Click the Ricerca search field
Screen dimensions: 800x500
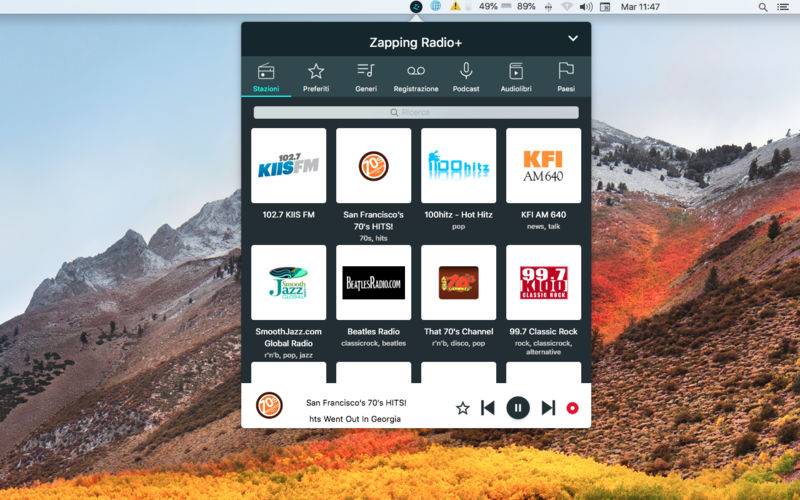pos(416,112)
